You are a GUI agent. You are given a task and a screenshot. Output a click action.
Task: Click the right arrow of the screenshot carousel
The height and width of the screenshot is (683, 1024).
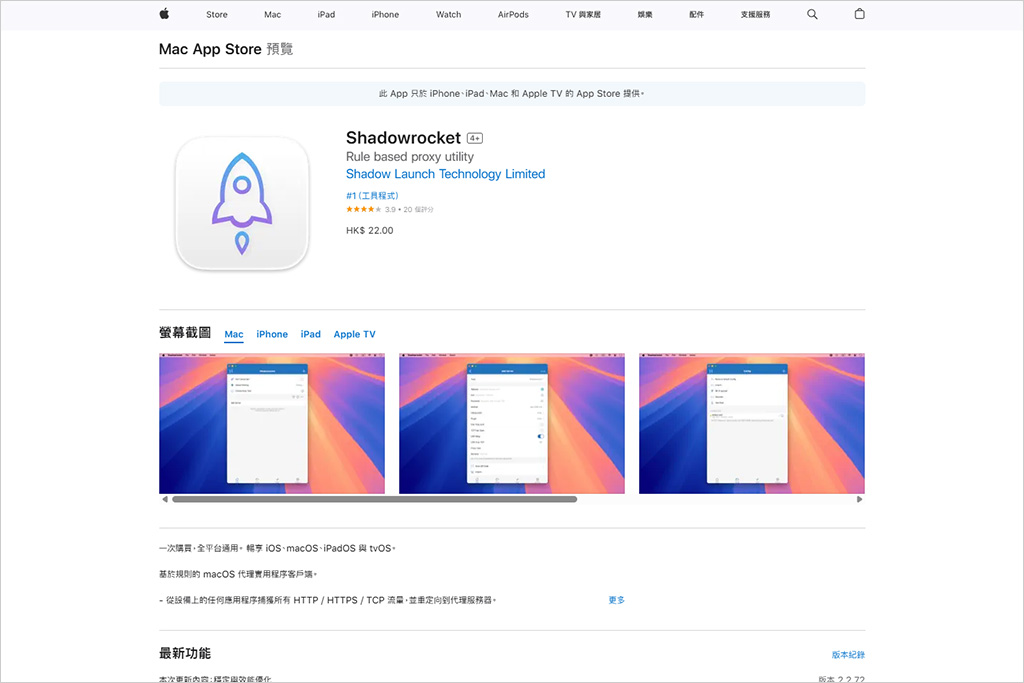coord(859,497)
